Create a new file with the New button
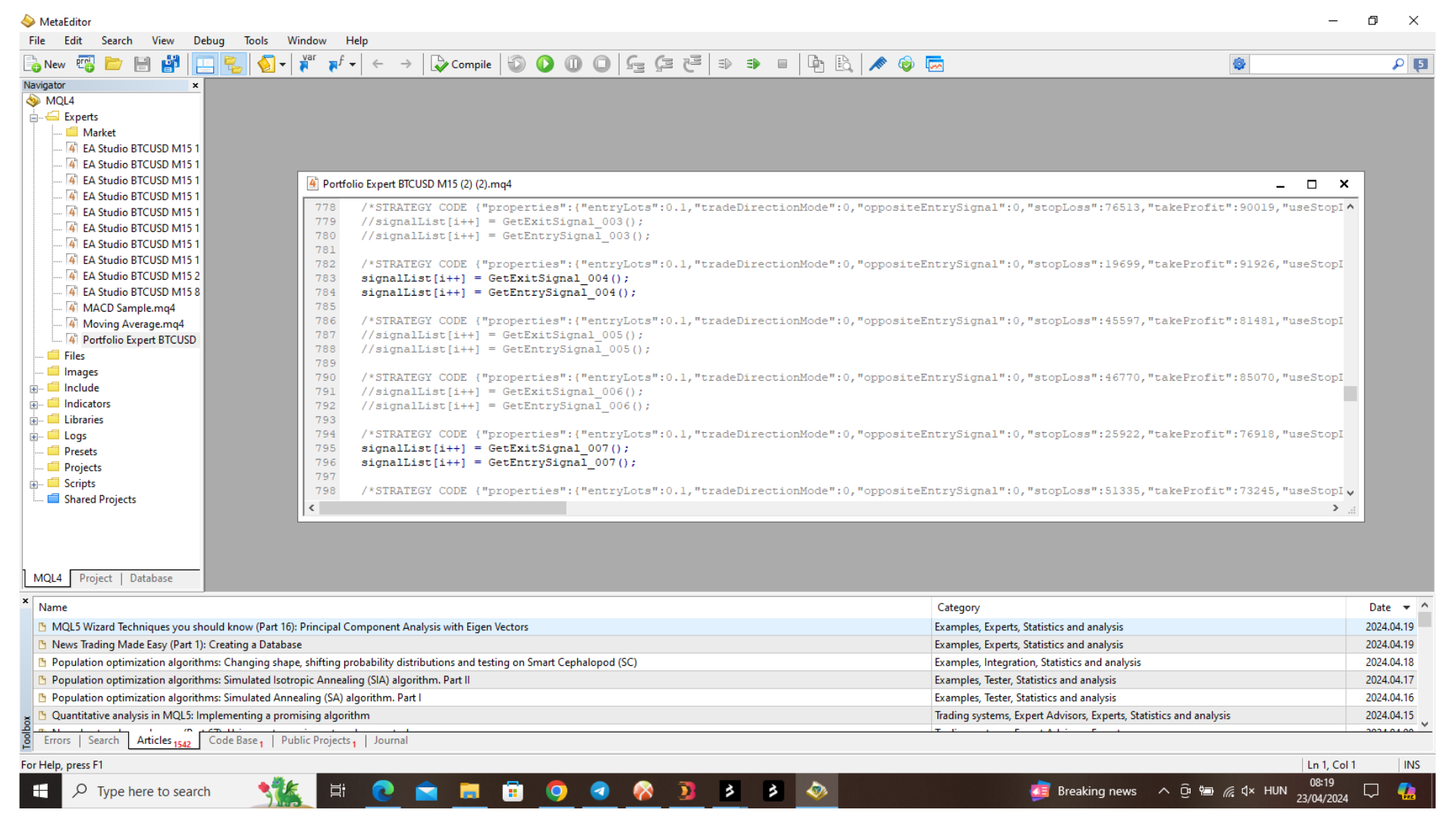1456x819 pixels. point(45,64)
